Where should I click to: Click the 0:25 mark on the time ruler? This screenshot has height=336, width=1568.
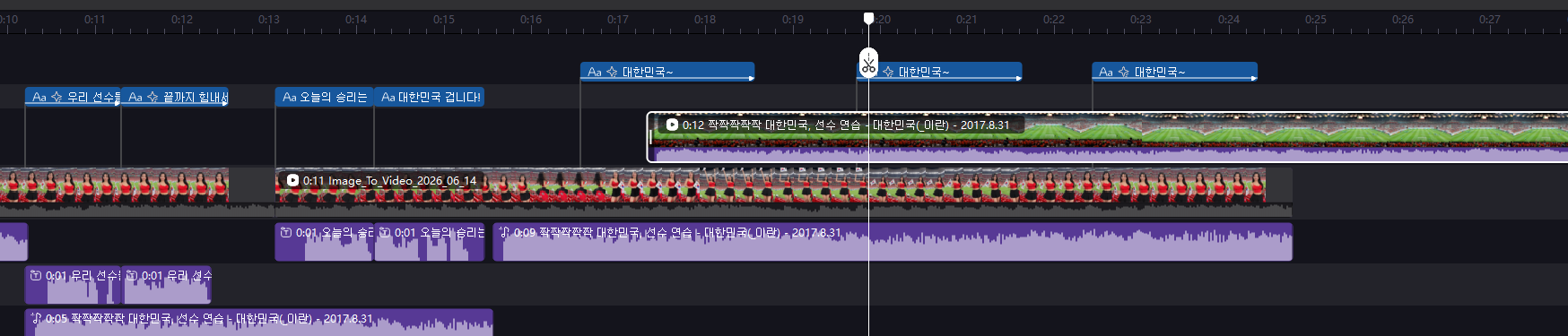[1316, 19]
